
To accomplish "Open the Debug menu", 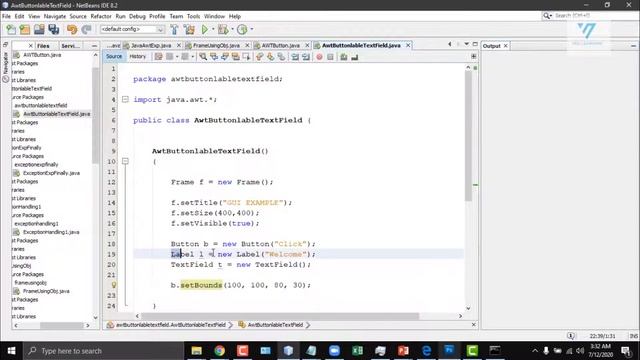I will tap(137, 16).
